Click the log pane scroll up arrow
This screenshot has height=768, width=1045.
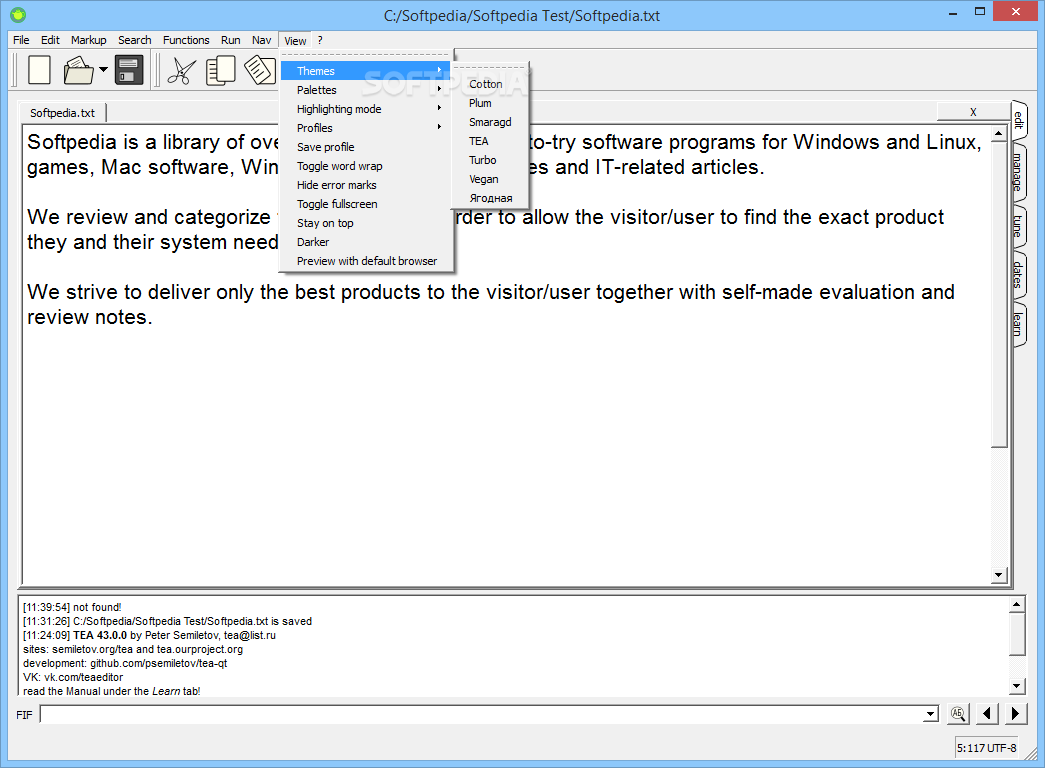pos(1016,605)
